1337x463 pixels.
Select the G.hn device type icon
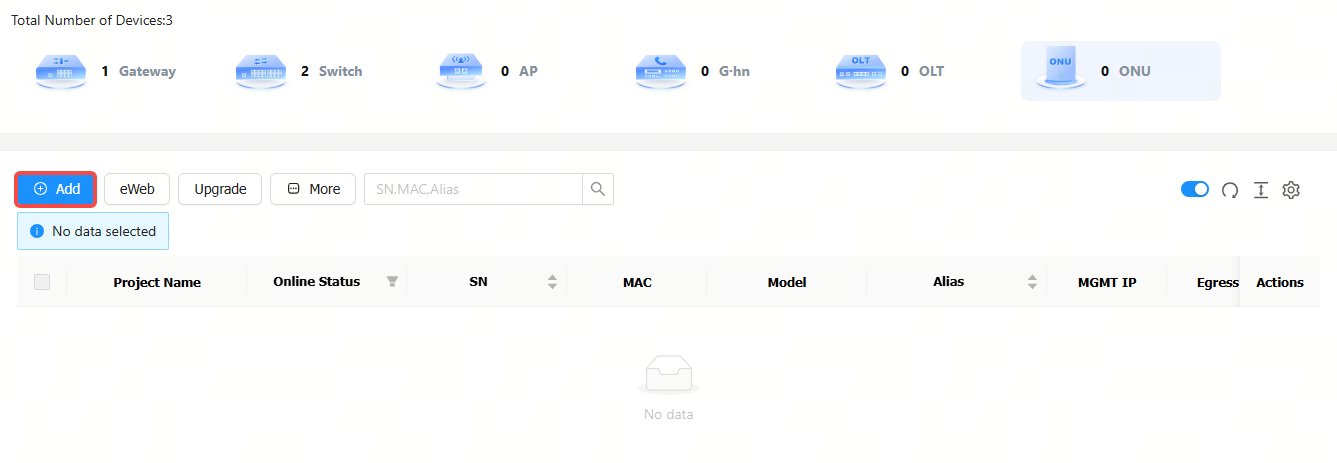point(661,71)
